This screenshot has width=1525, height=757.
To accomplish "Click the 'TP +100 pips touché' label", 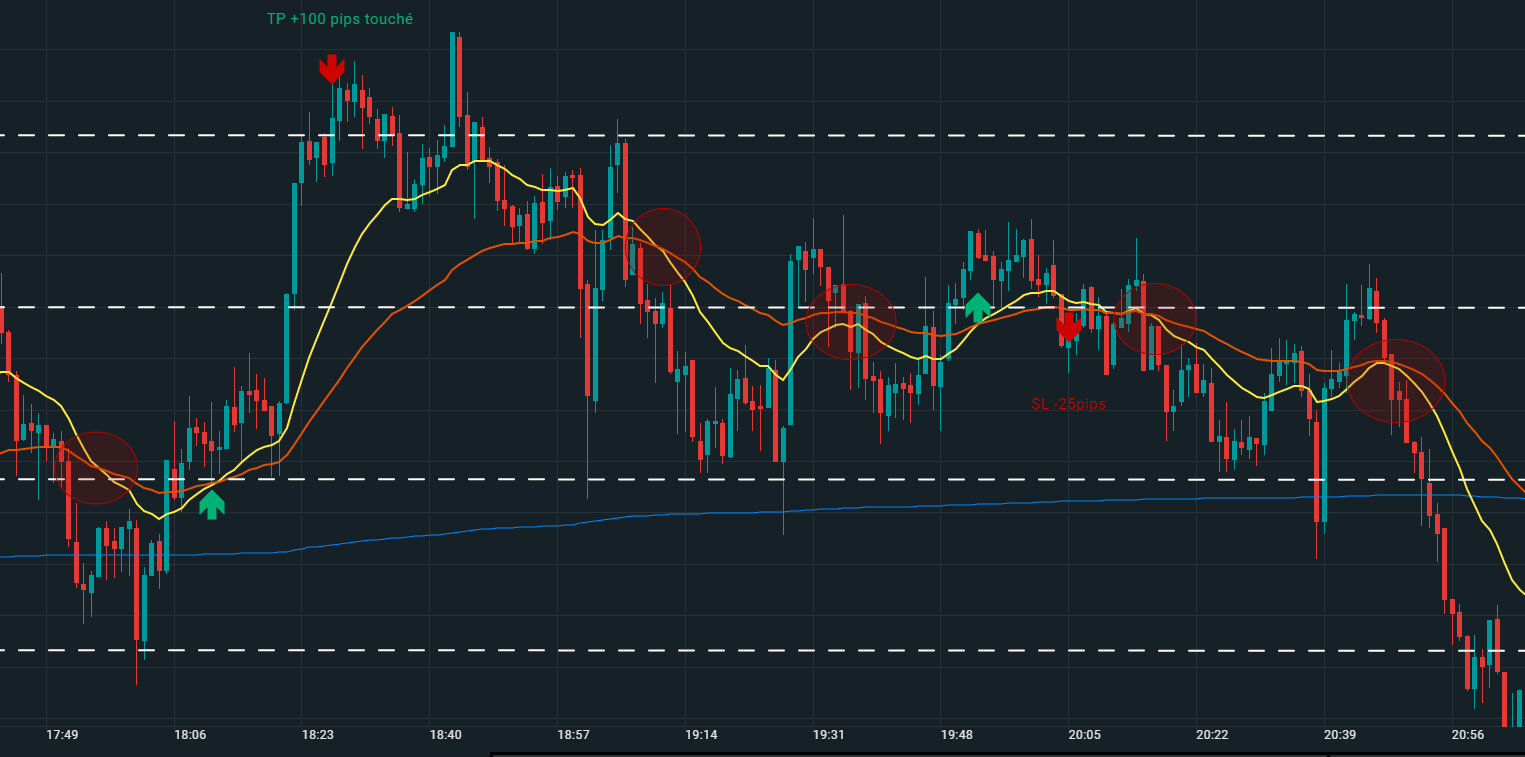I will click(x=340, y=19).
